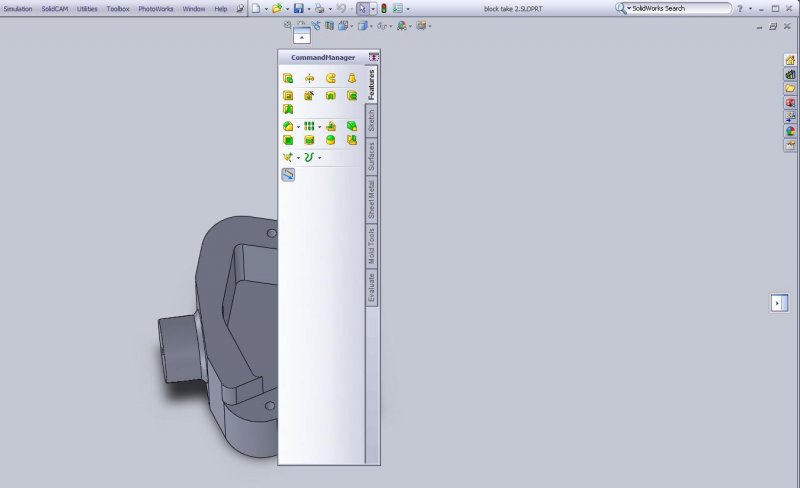
Task: Click the Draft icon
Action: 352,126
